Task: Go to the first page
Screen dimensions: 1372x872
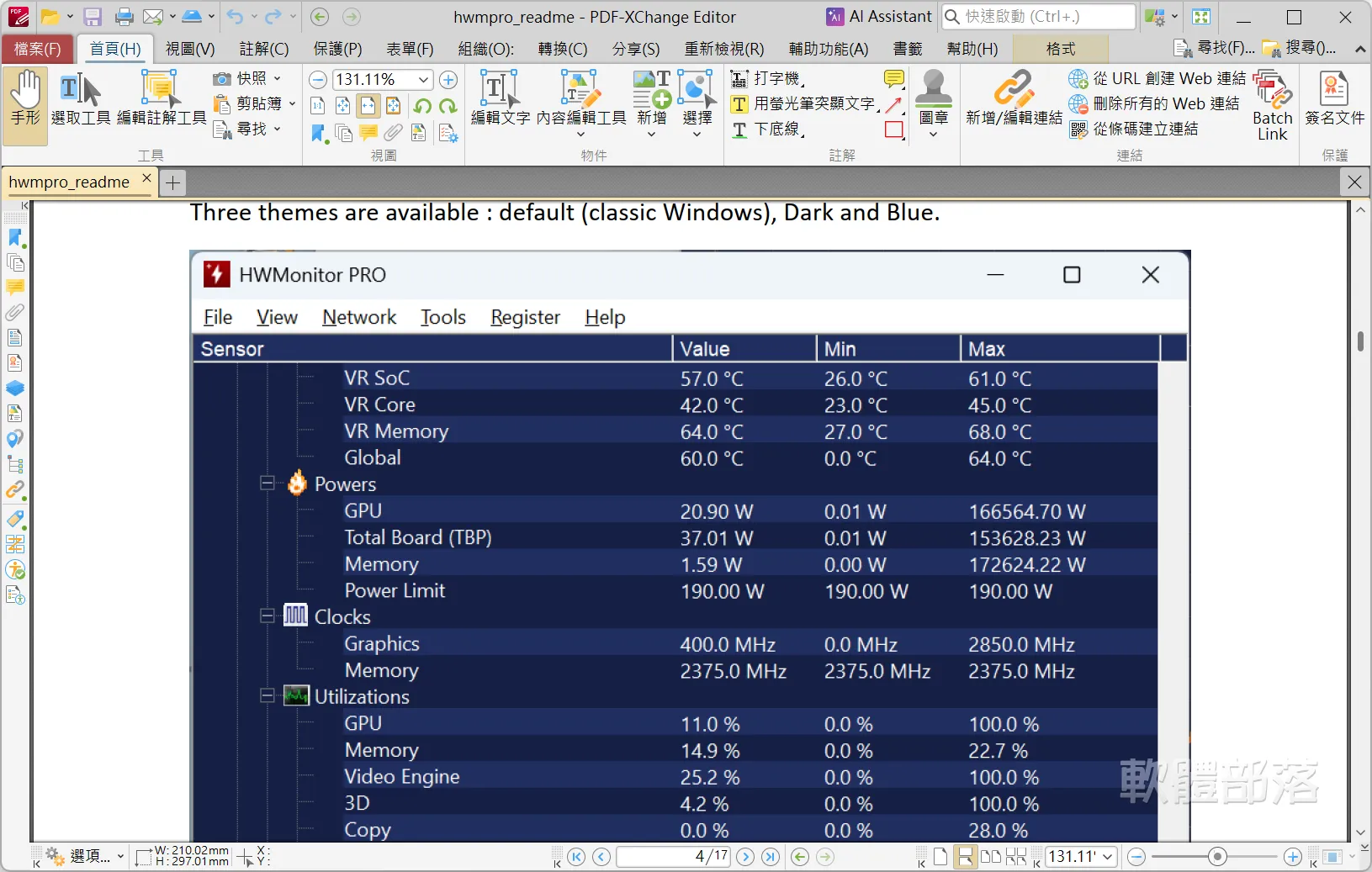Action: 576,857
